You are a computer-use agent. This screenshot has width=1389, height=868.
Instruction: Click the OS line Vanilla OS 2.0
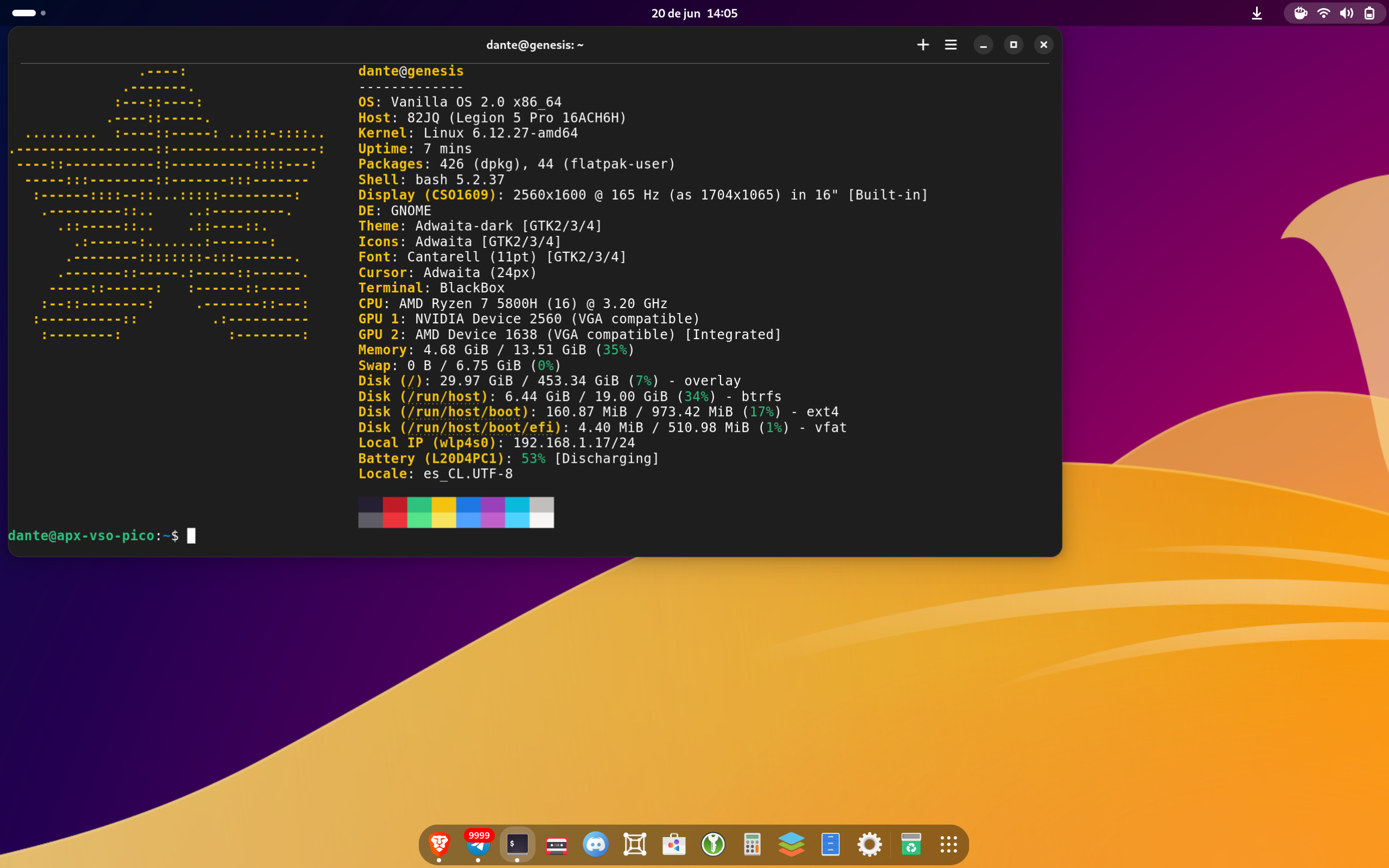click(460, 102)
